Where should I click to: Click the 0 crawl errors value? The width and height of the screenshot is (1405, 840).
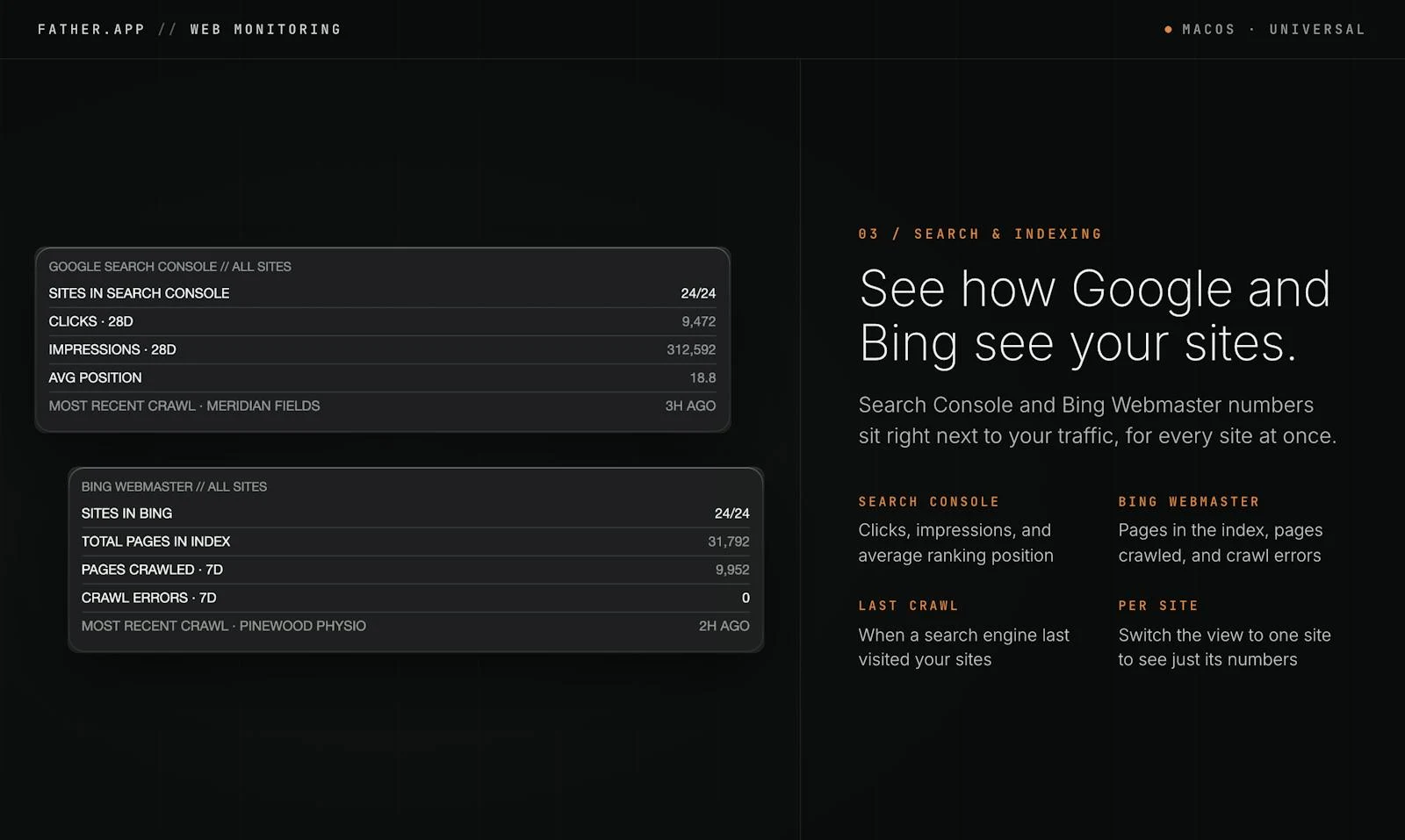click(746, 598)
